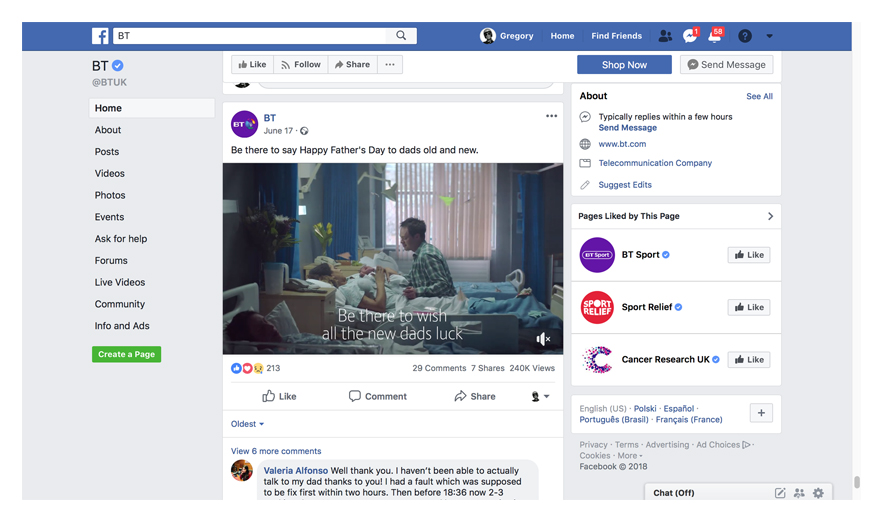
Task: Open Gregory's profile picture
Action: coord(488,36)
